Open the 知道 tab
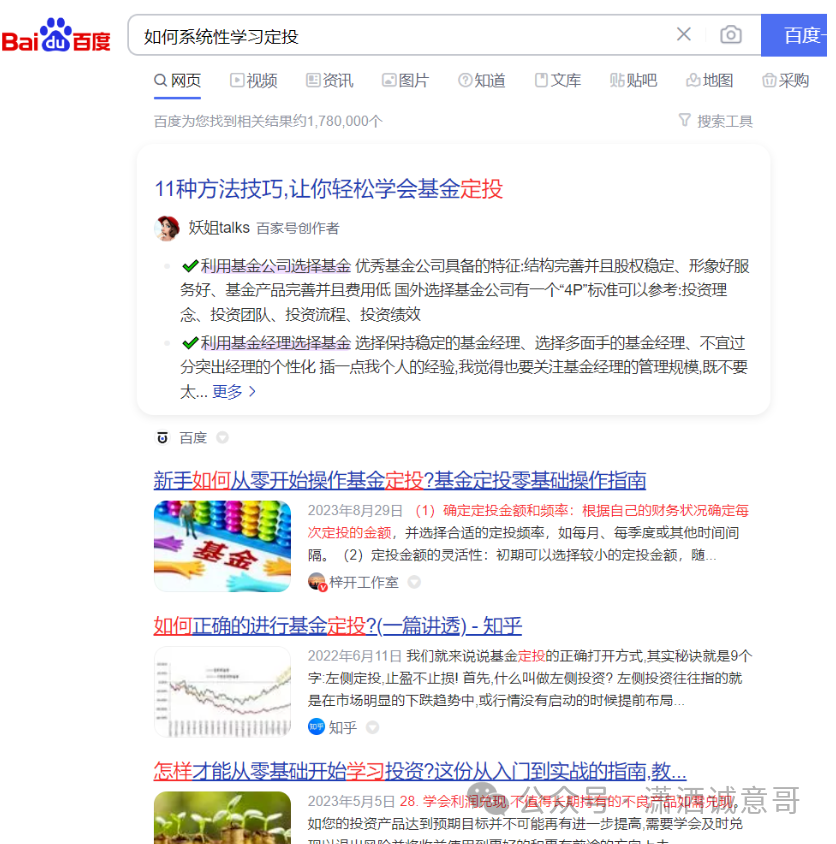This screenshot has height=844, width=836. 482,81
